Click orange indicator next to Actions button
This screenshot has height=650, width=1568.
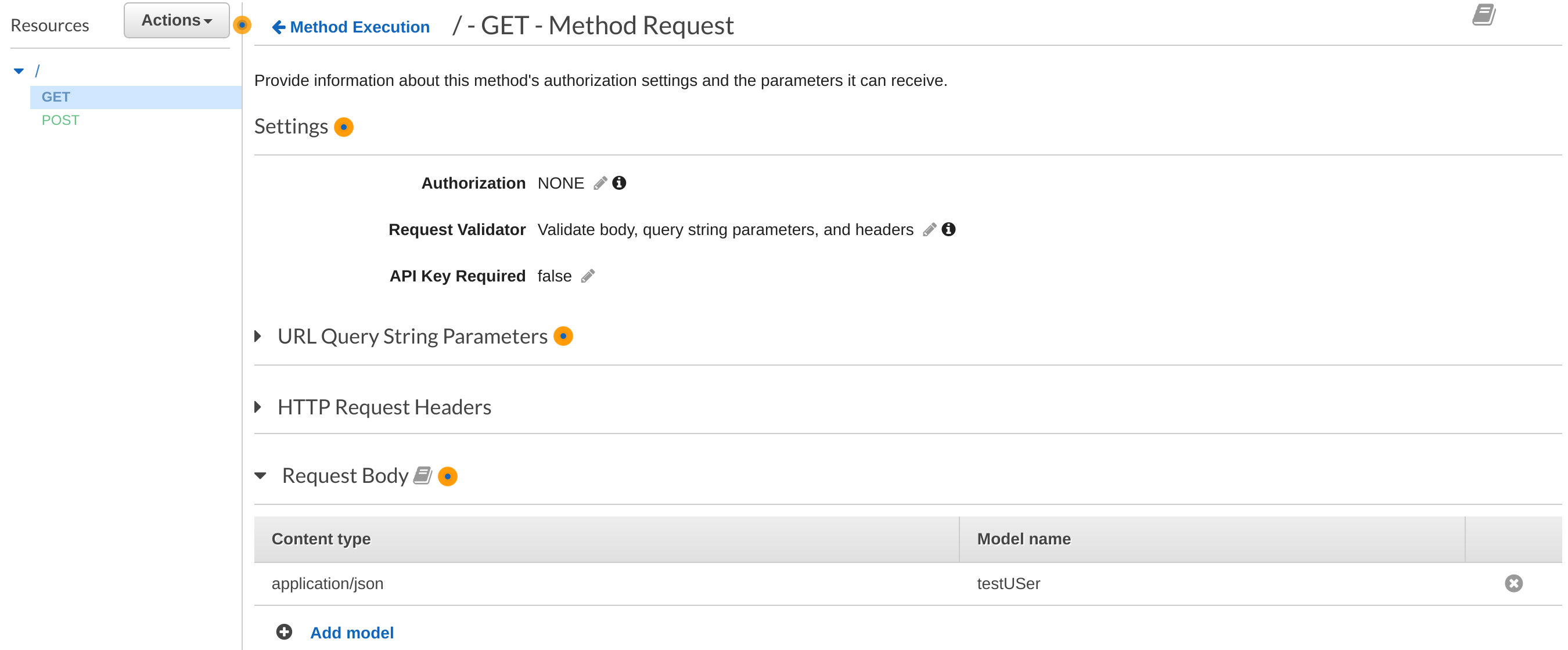click(x=242, y=25)
